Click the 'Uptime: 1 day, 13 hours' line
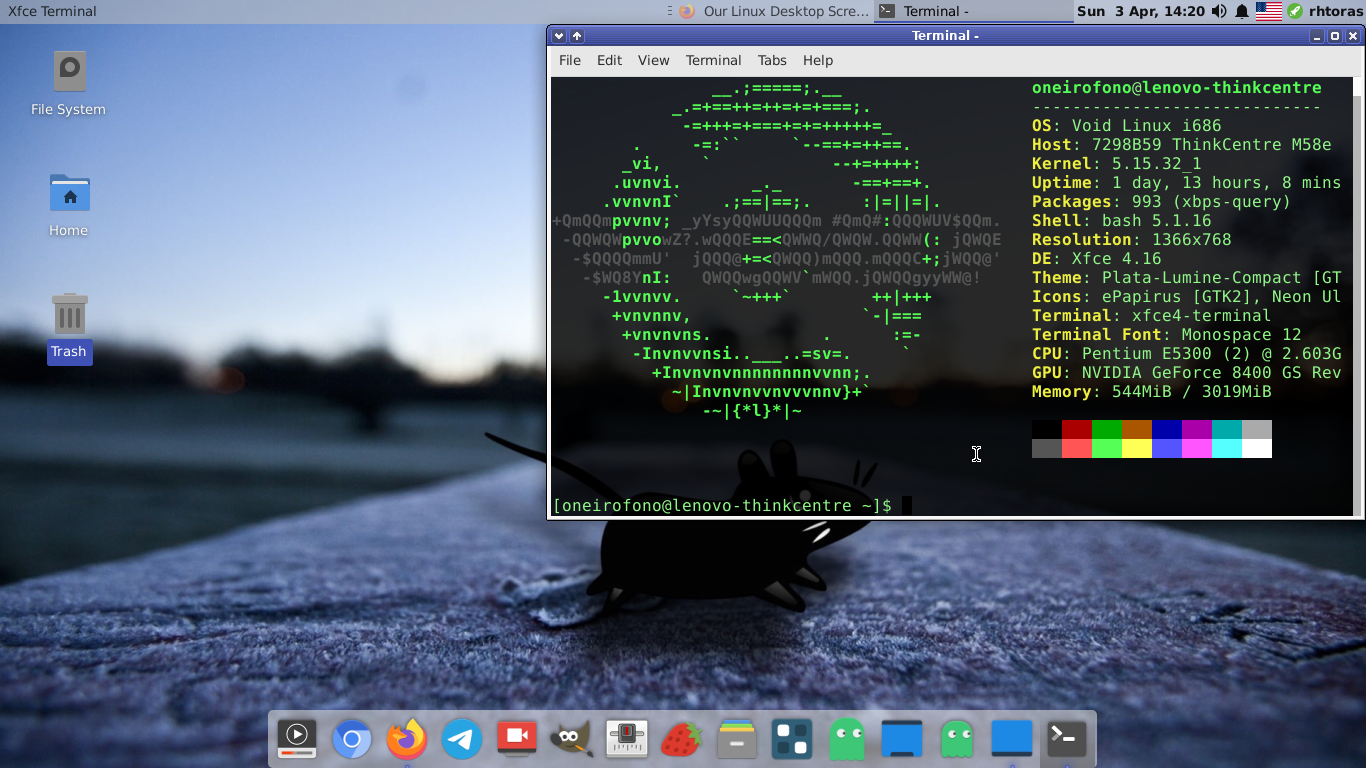The width and height of the screenshot is (1366, 768). tap(1187, 183)
